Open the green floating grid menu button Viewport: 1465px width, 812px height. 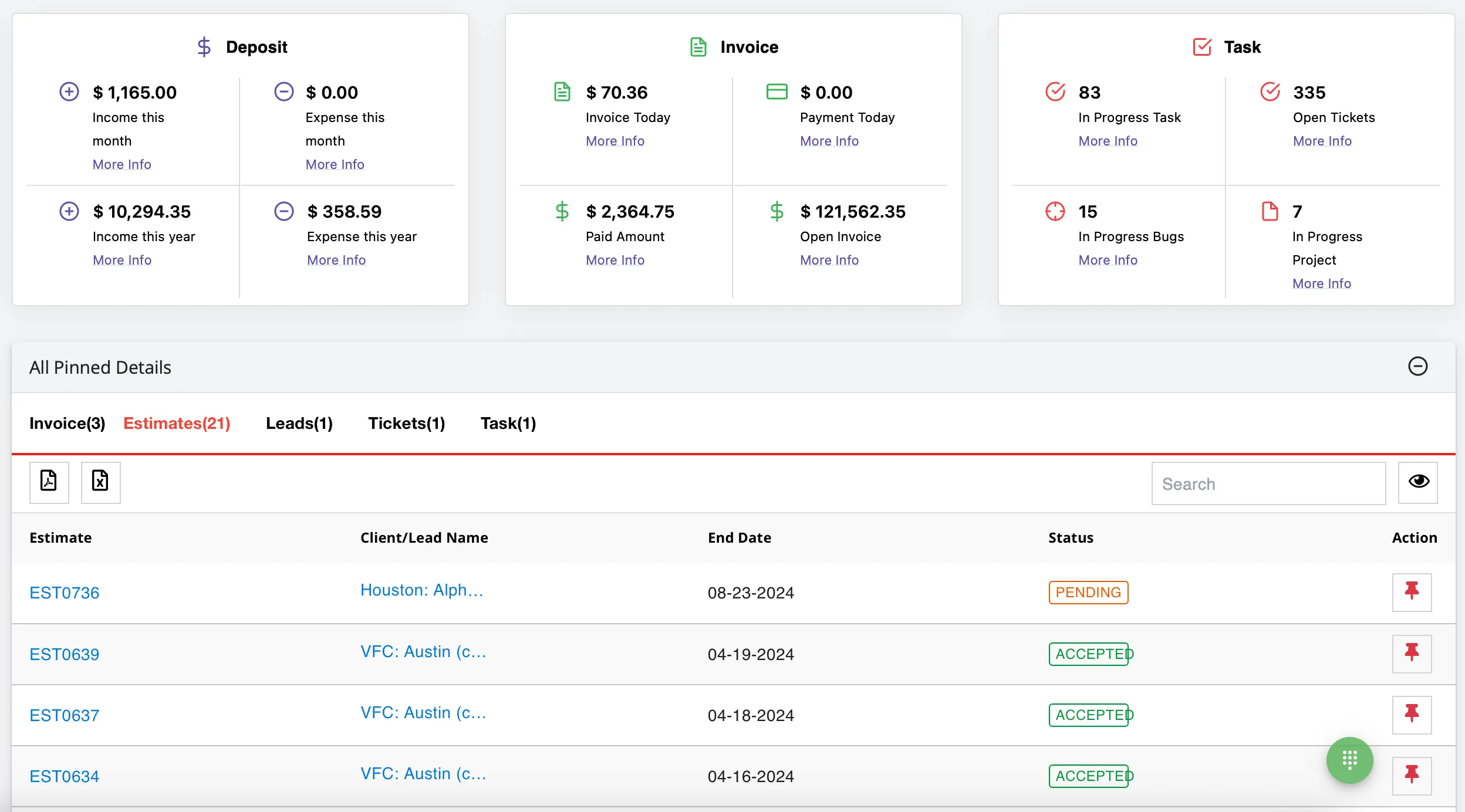tap(1349, 760)
